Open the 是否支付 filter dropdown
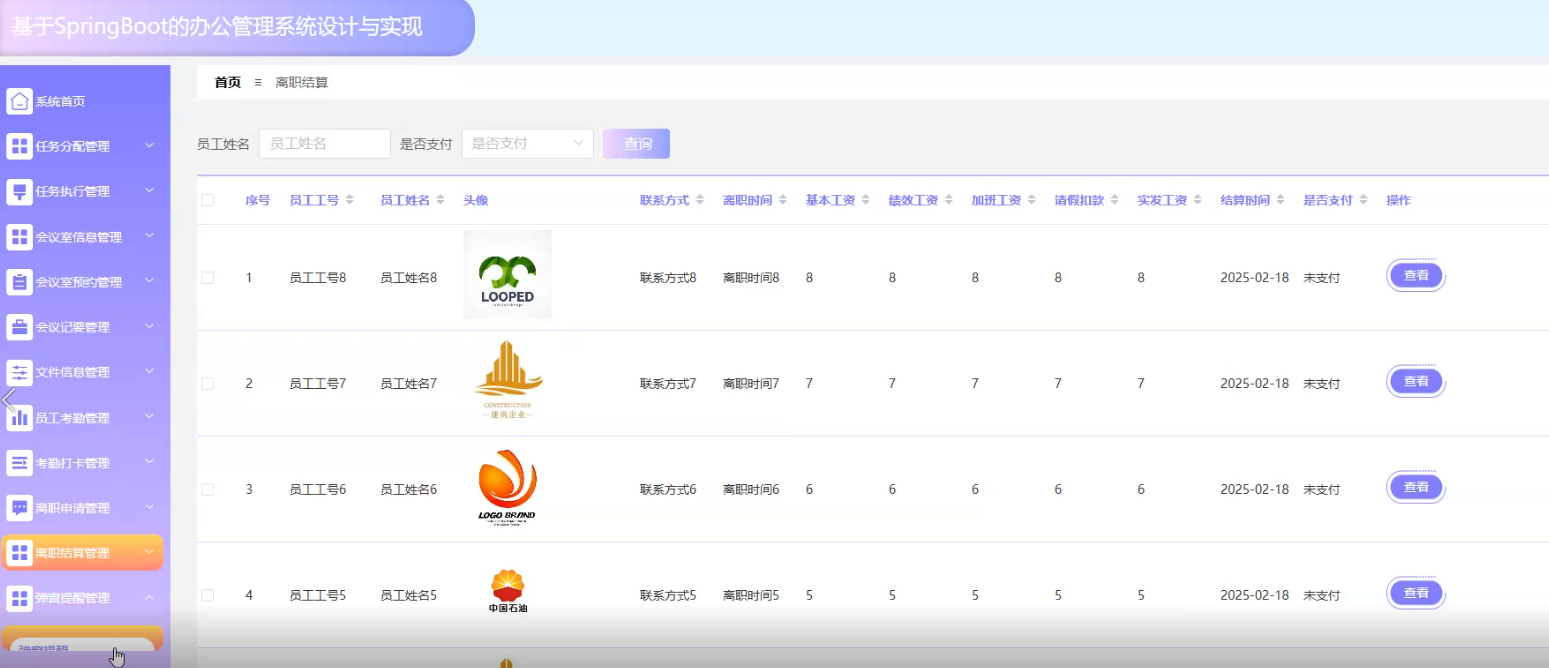This screenshot has height=668, width=1549. 527,144
